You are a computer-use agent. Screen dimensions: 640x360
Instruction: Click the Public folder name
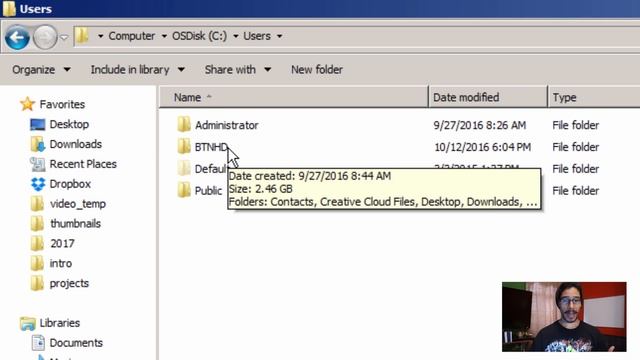[208, 191]
